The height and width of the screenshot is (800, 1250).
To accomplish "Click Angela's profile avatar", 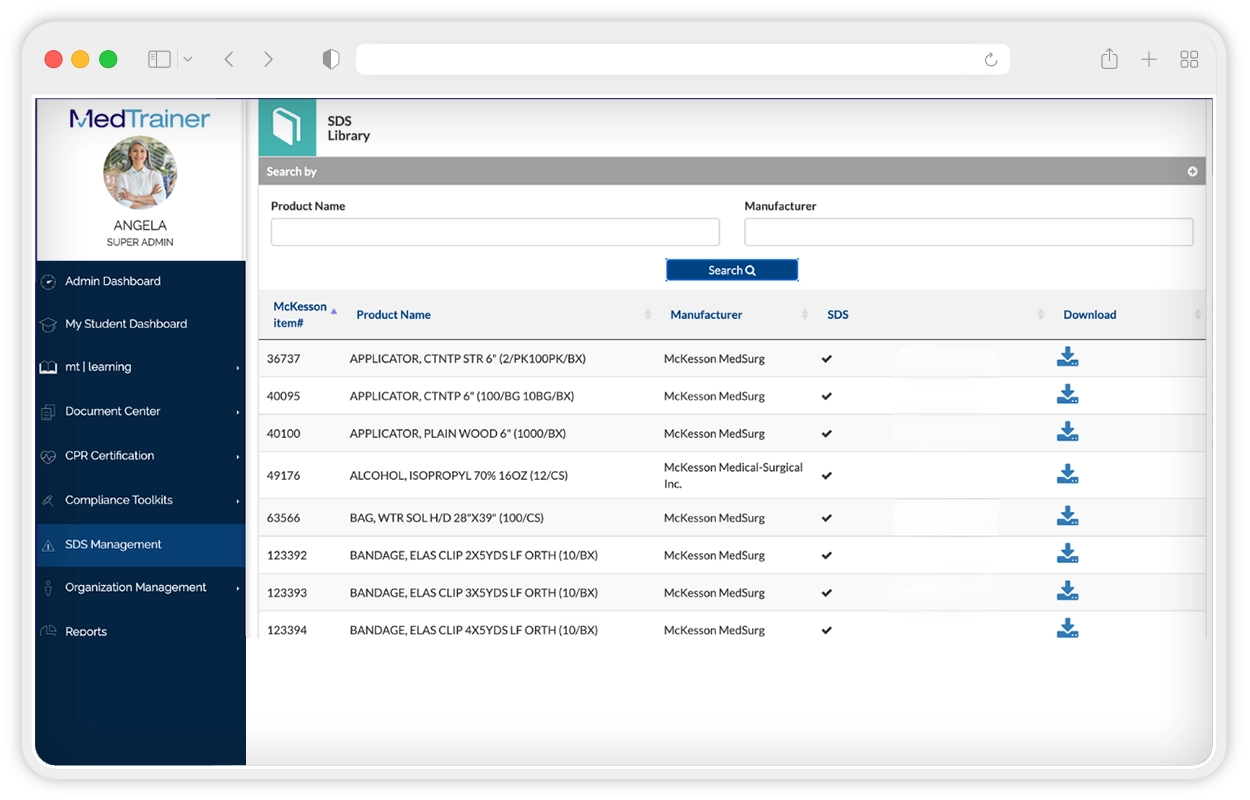I will coord(140,173).
